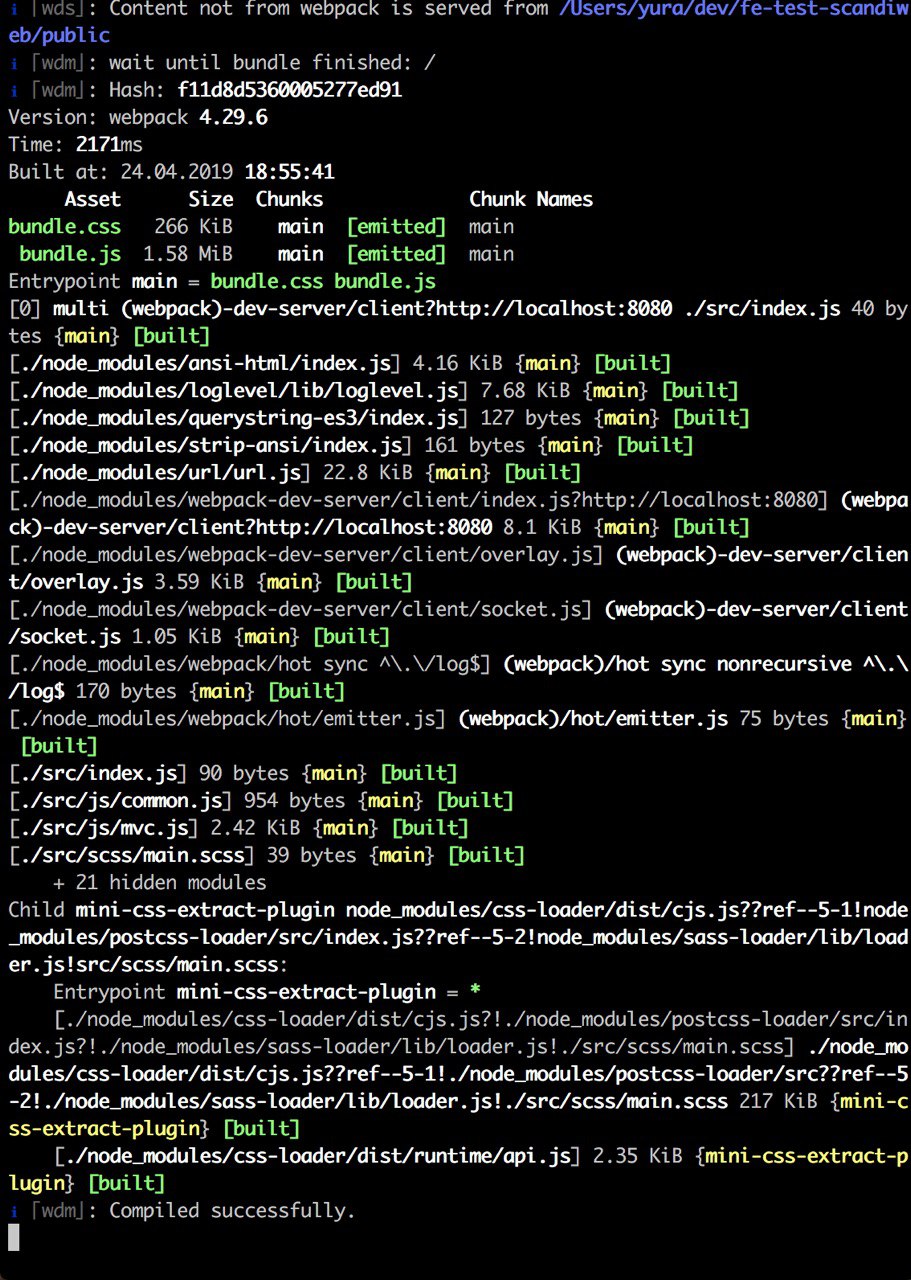The image size is (911, 1280).
Task: Click the 2.42 KiB size of mvc.js
Action: tap(256, 828)
